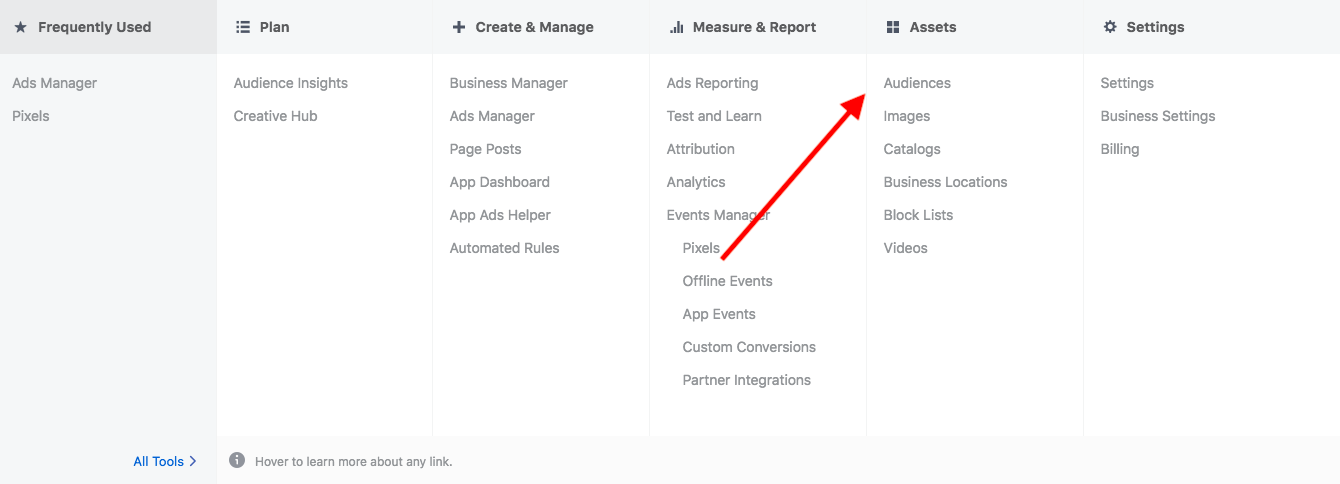Image resolution: width=1340 pixels, height=484 pixels.
Task: Open Block Lists
Action: pyautogui.click(x=919, y=215)
